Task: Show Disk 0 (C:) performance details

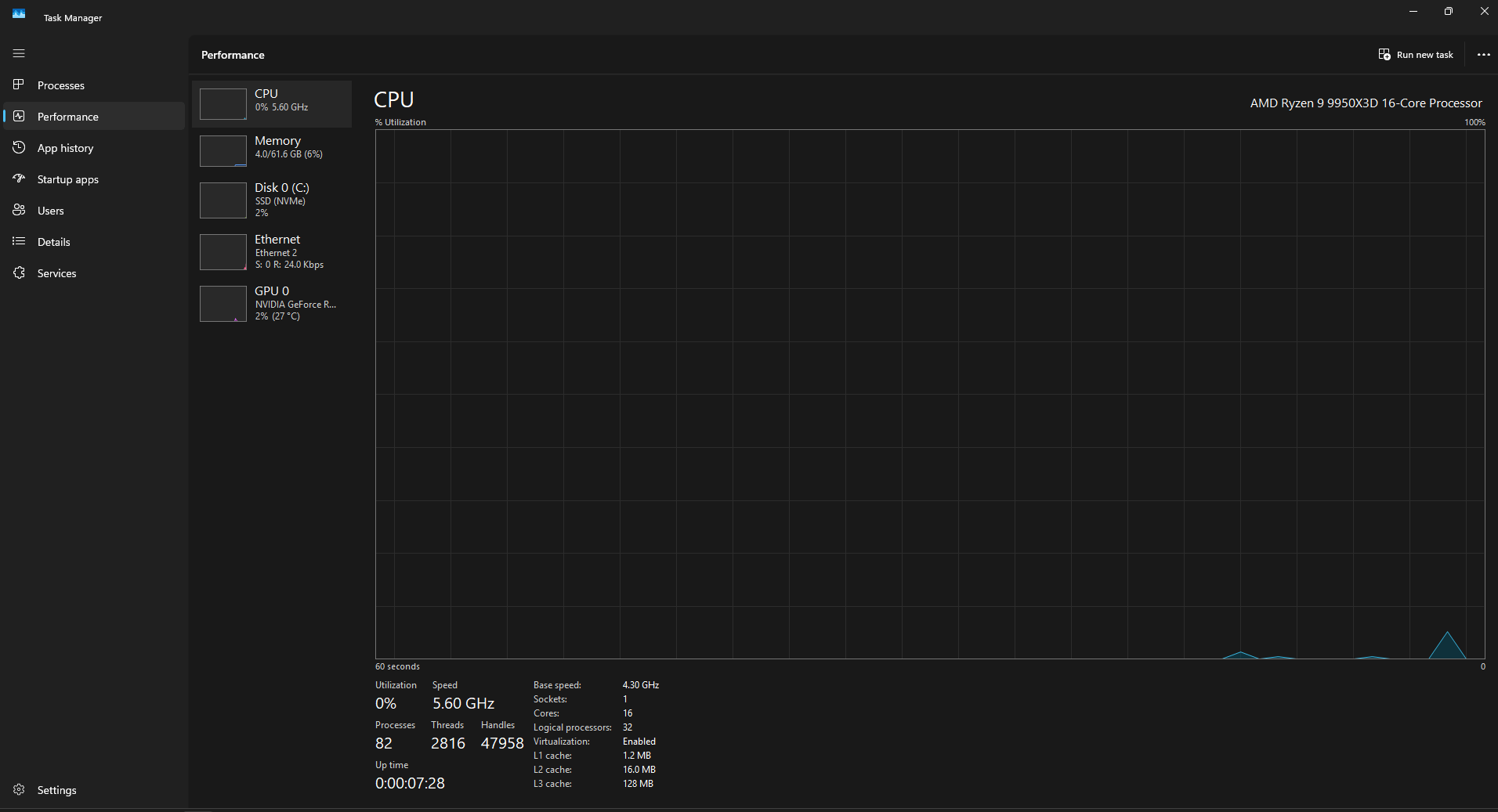Action: pos(272,200)
